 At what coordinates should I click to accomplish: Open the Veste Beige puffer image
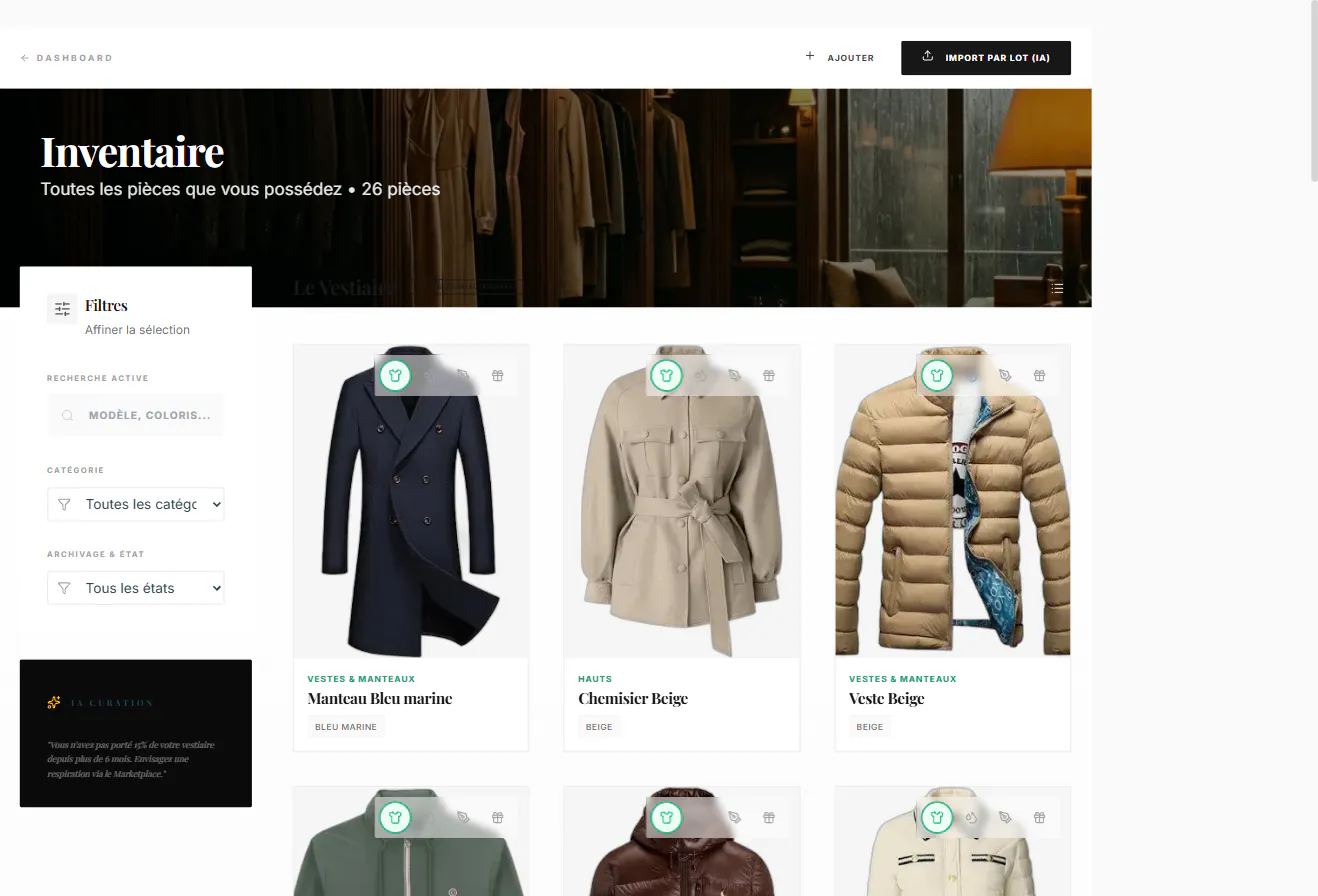pyautogui.click(x=953, y=501)
